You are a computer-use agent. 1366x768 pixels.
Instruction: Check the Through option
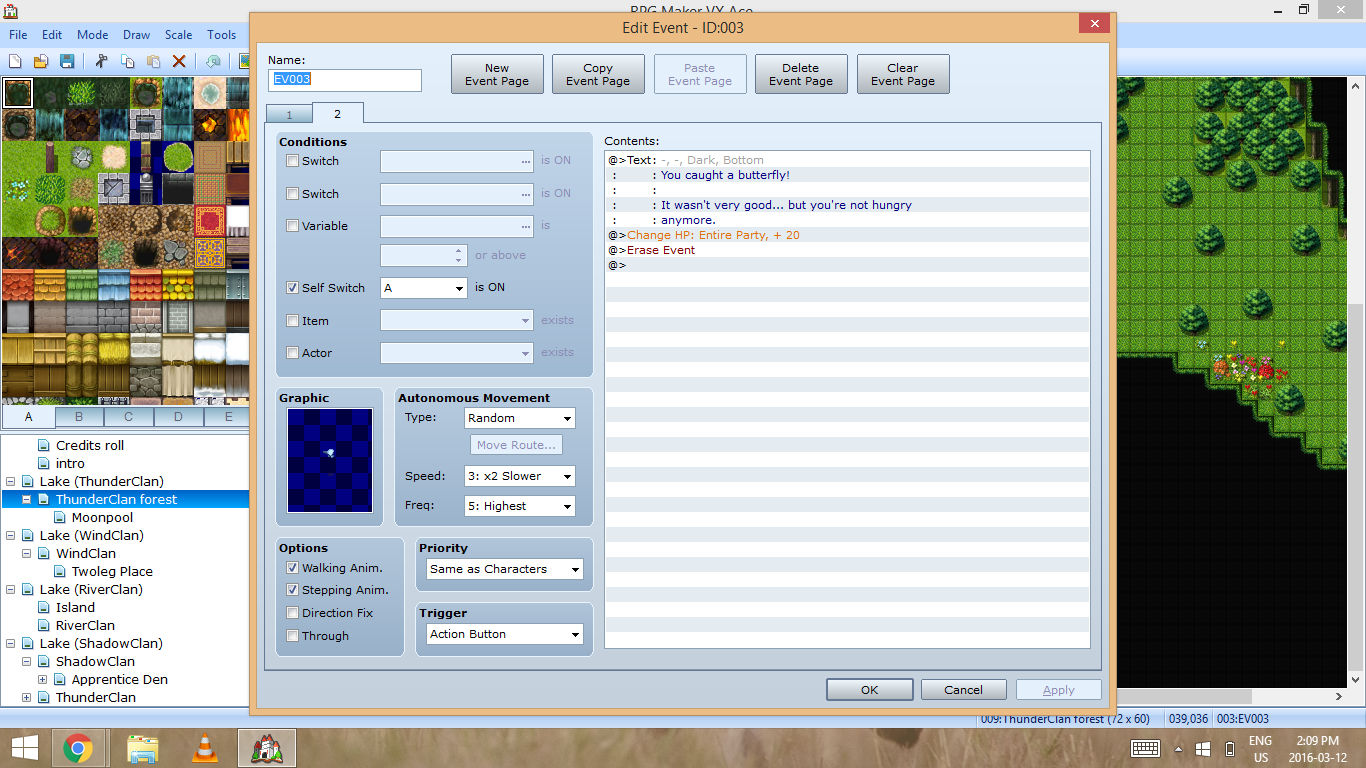pyautogui.click(x=292, y=636)
